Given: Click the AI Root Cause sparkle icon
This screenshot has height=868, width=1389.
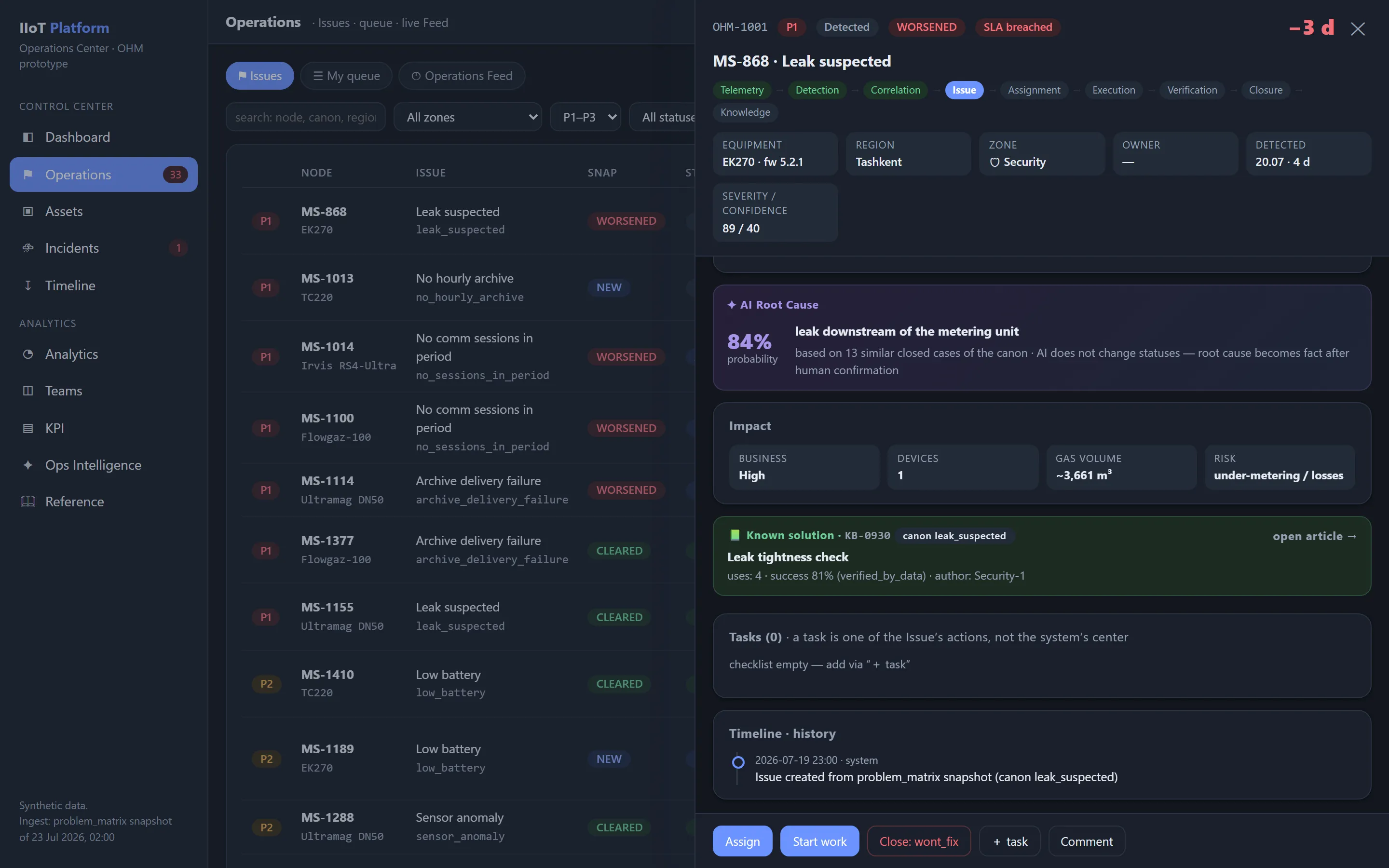Looking at the screenshot, I should pos(731,305).
